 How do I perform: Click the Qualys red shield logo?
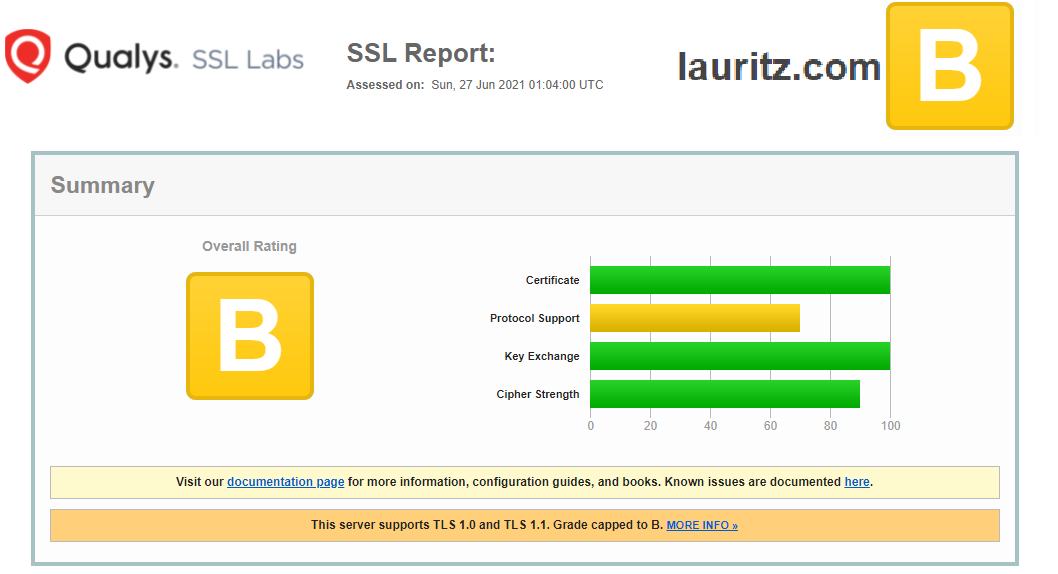28,56
